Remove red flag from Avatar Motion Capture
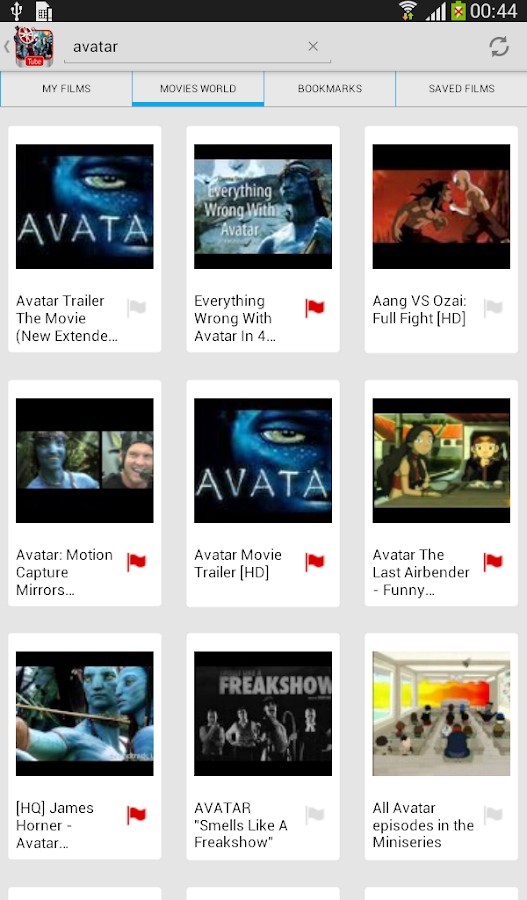 137,562
